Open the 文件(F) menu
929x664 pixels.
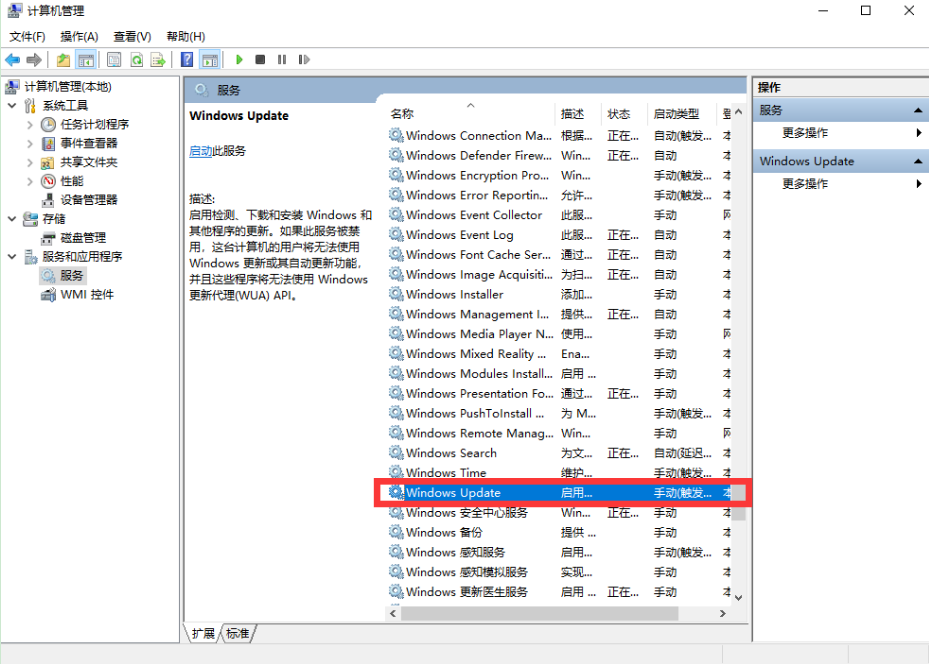coord(27,37)
